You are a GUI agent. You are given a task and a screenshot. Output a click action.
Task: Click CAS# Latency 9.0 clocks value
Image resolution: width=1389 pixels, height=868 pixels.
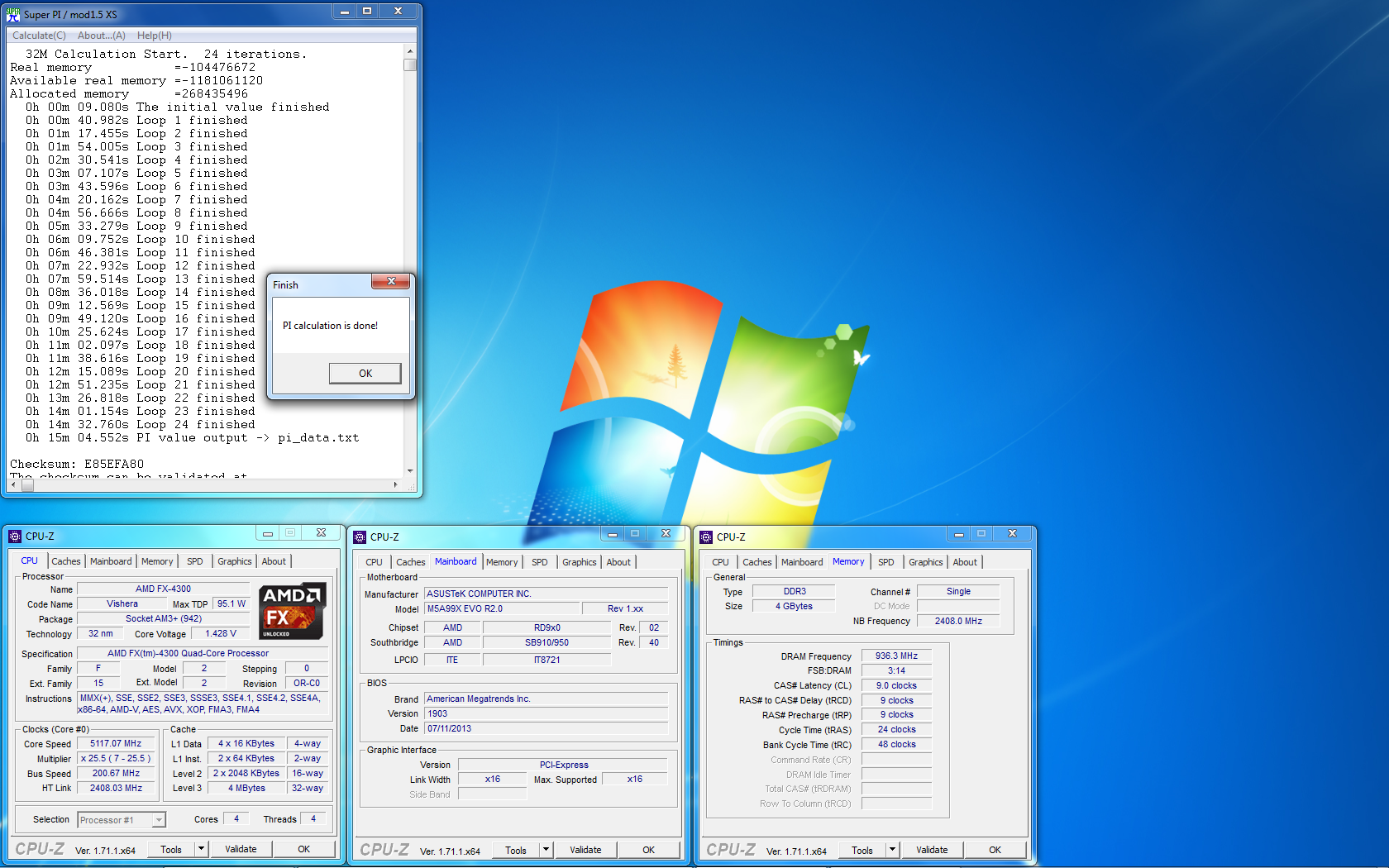897,685
